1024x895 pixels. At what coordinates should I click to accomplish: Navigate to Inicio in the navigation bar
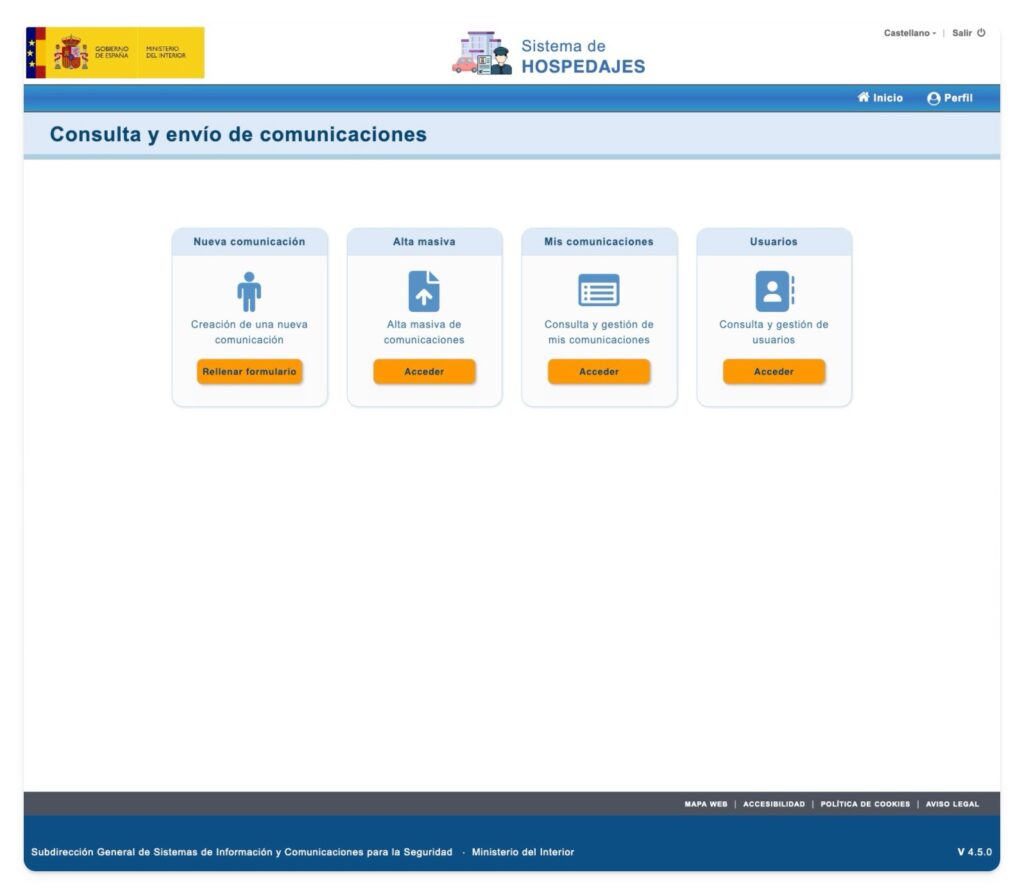[882, 97]
